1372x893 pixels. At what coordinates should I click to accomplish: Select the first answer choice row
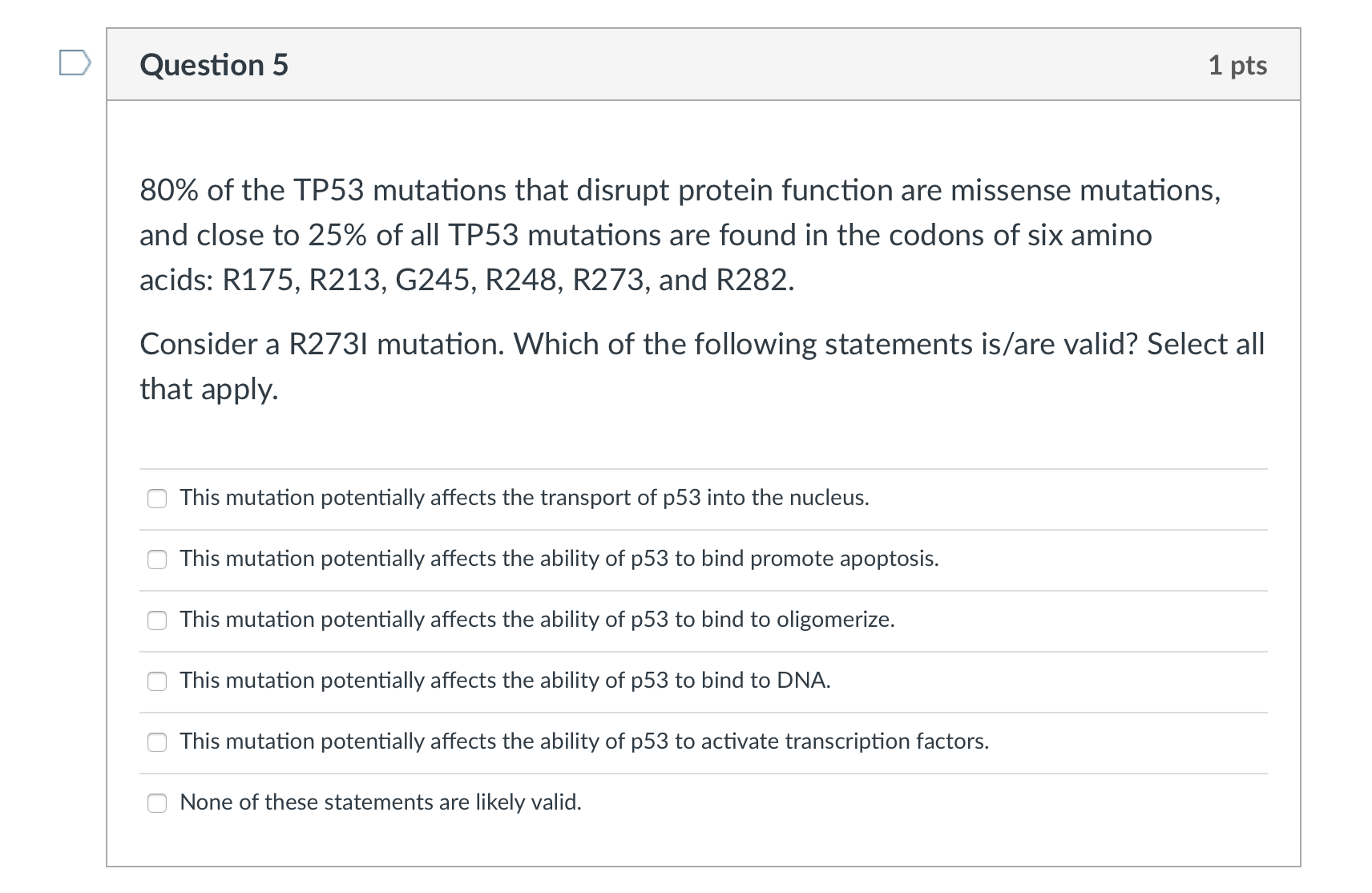[524, 498]
